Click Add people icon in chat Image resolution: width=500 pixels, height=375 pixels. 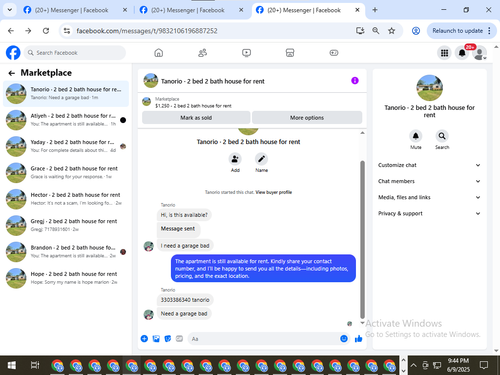pos(235,159)
